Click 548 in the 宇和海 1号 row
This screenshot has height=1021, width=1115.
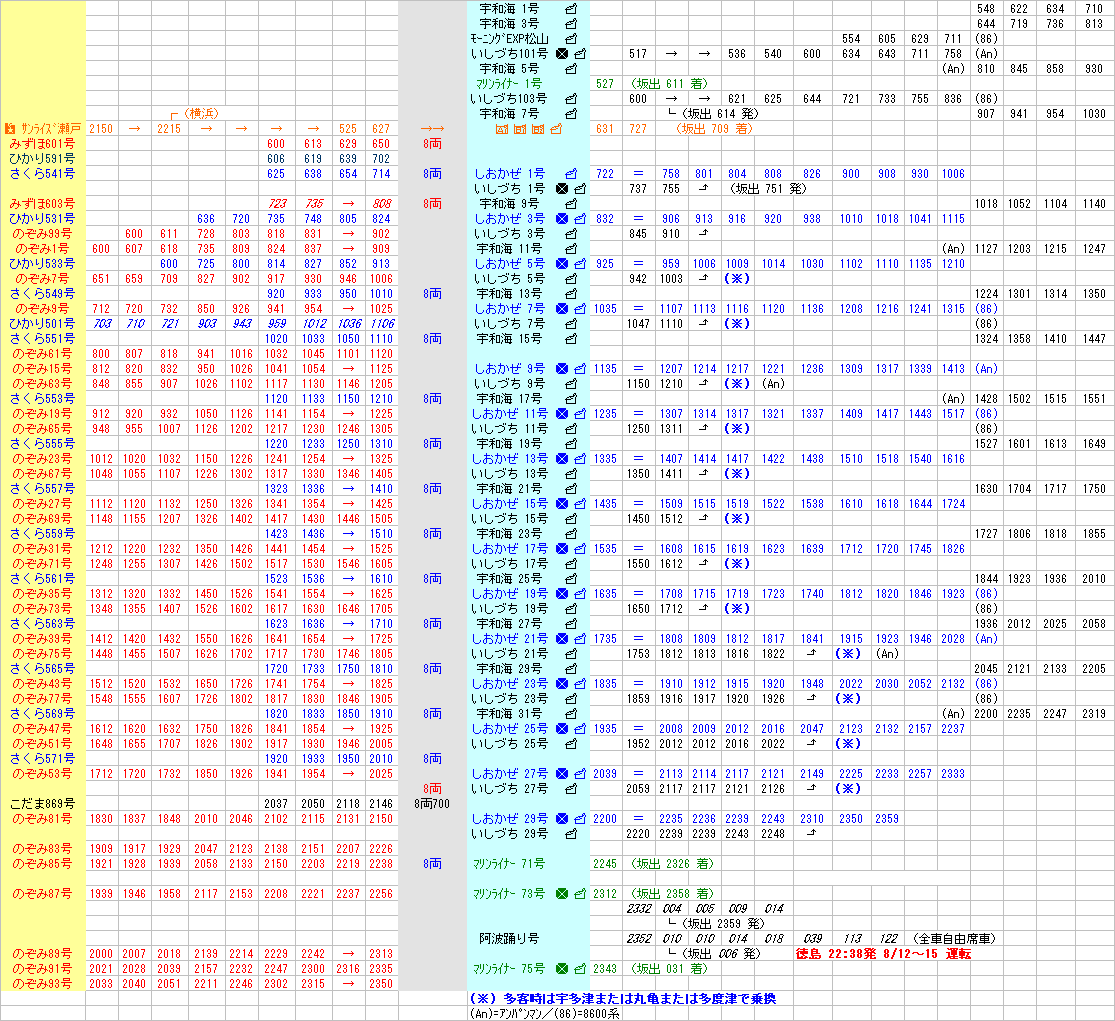[x=986, y=9]
